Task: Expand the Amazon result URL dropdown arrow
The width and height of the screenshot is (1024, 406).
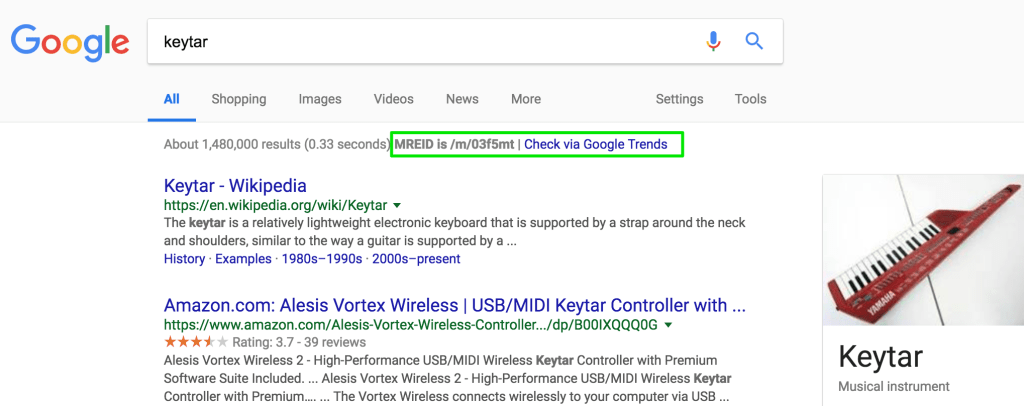Action: [x=668, y=325]
